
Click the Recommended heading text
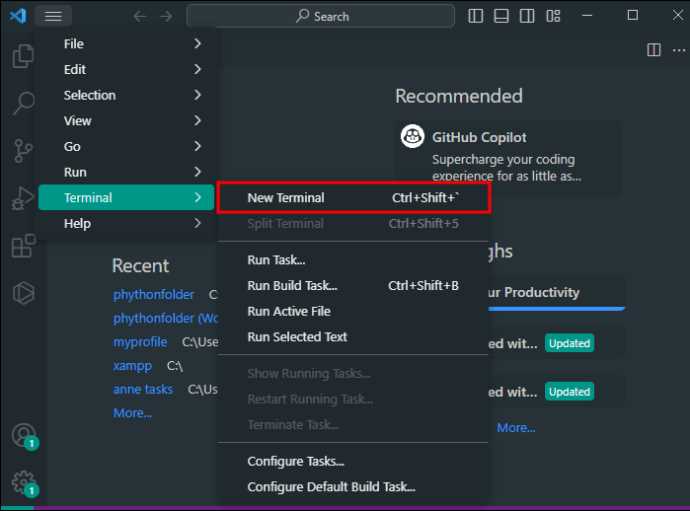click(x=459, y=96)
